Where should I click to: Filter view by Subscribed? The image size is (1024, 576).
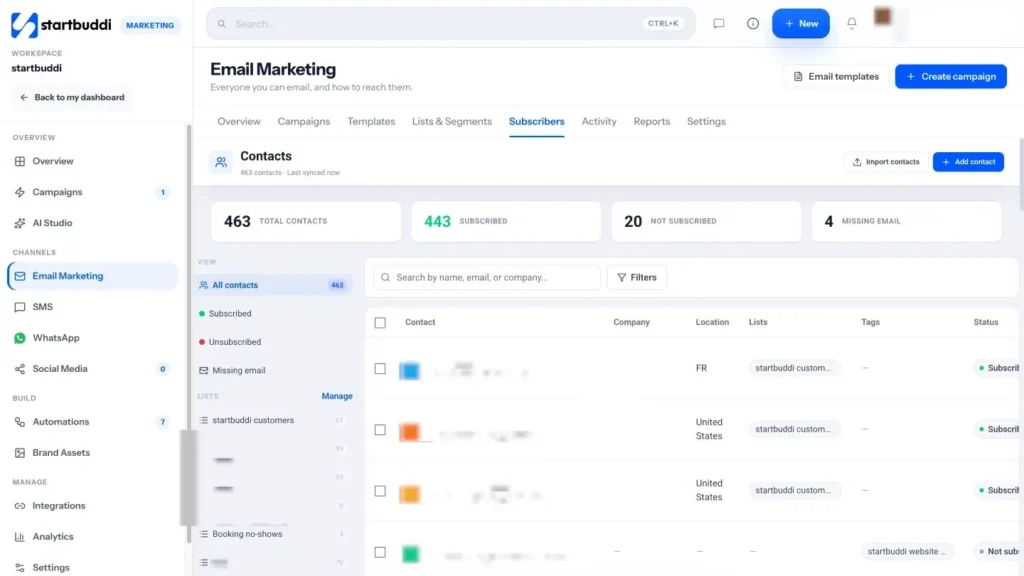[274, 313]
